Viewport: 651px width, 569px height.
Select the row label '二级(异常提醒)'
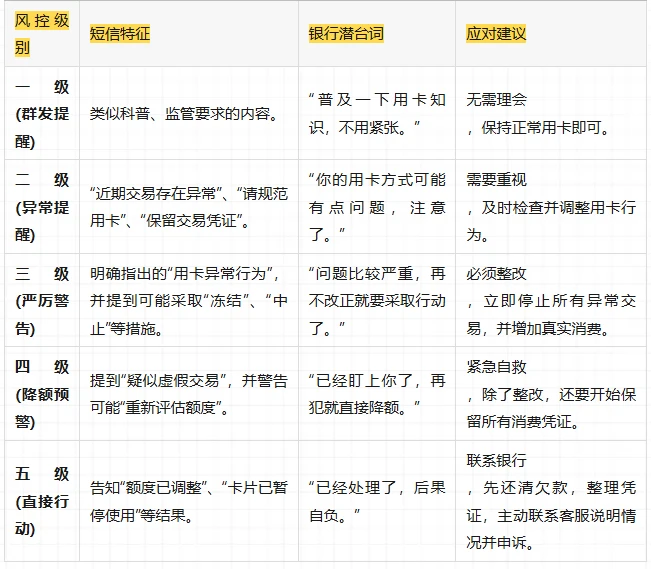[x=42, y=207]
